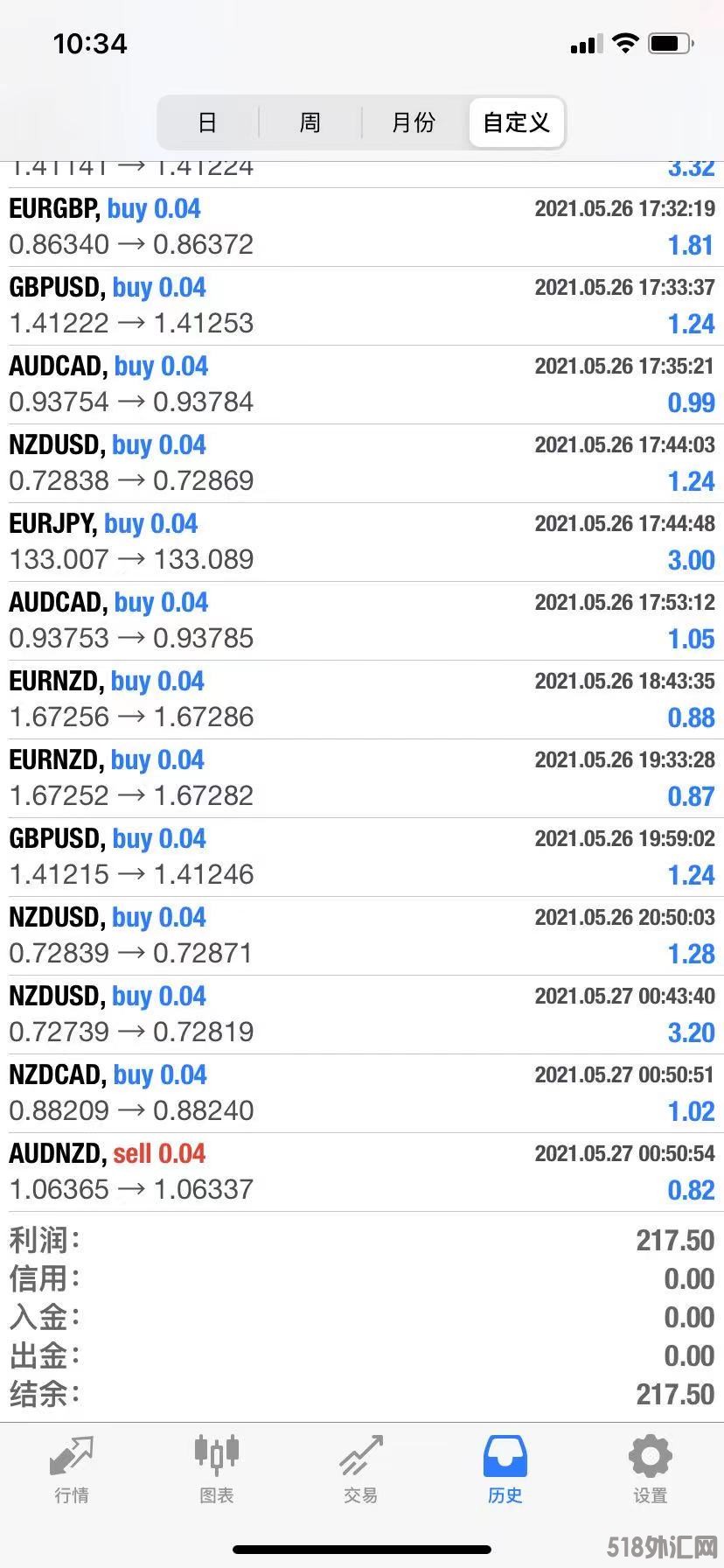Image resolution: width=724 pixels, height=1568 pixels.
Task: Open the 设置 settings gear icon
Action: tap(650, 1456)
